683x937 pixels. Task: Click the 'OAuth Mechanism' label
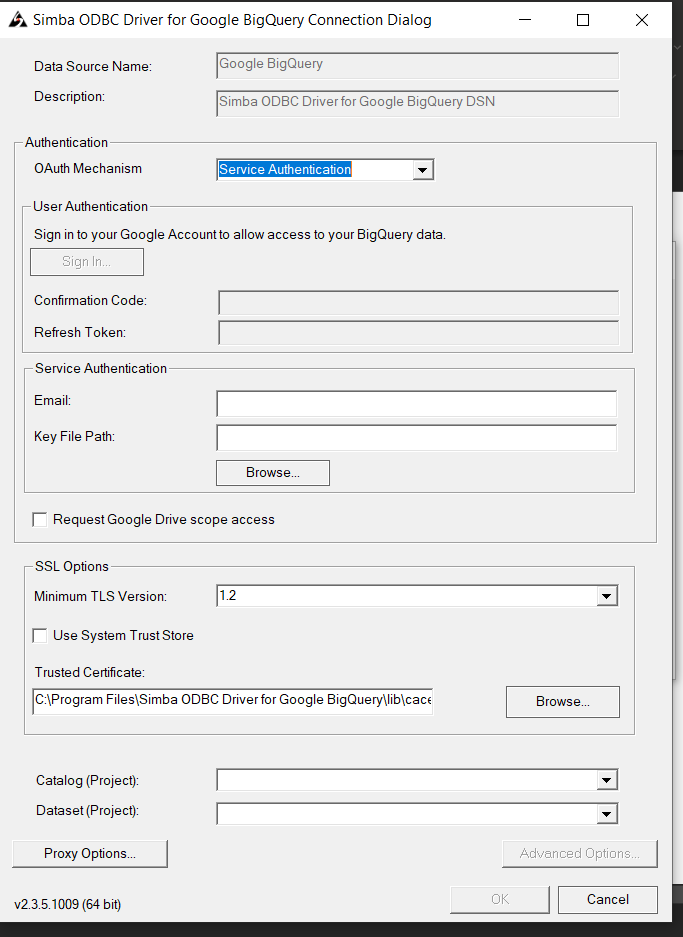tap(88, 169)
